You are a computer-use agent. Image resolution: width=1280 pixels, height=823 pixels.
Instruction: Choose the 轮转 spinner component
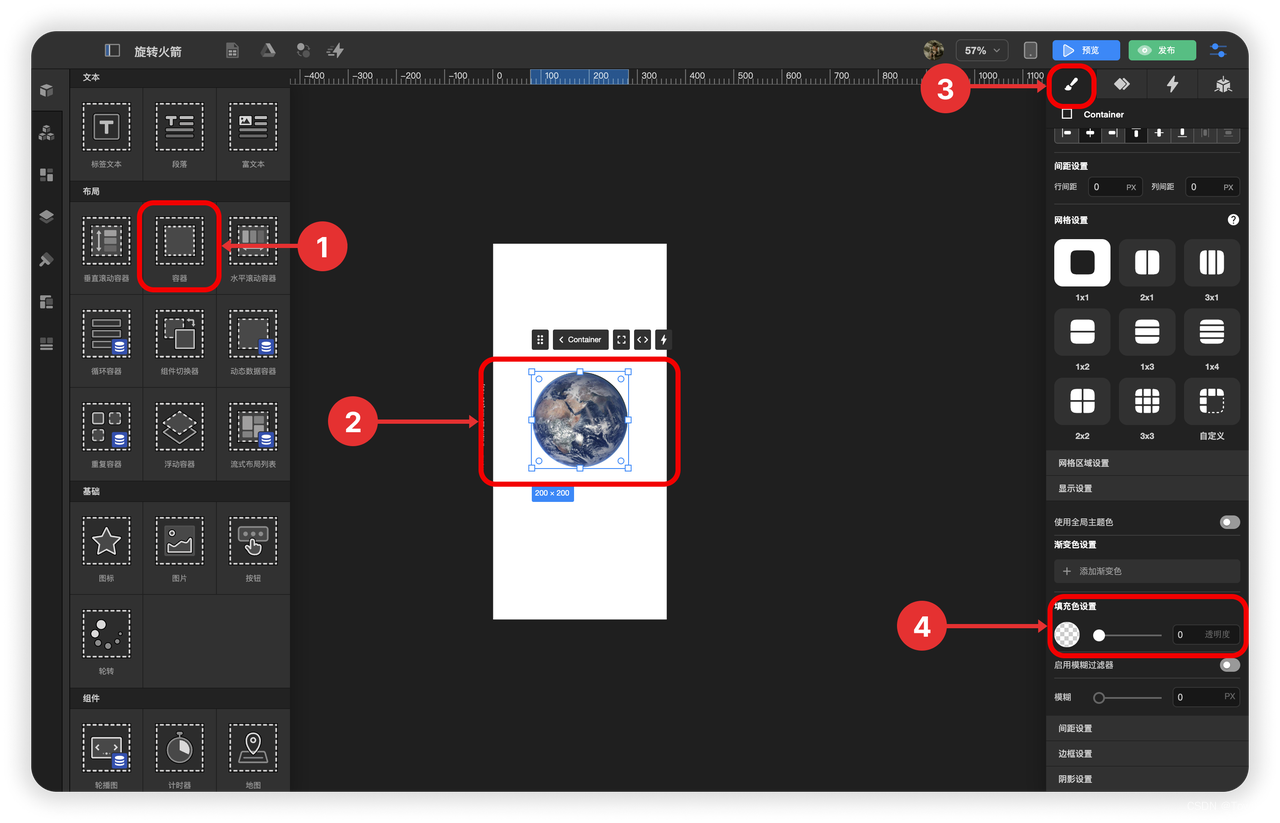106,640
